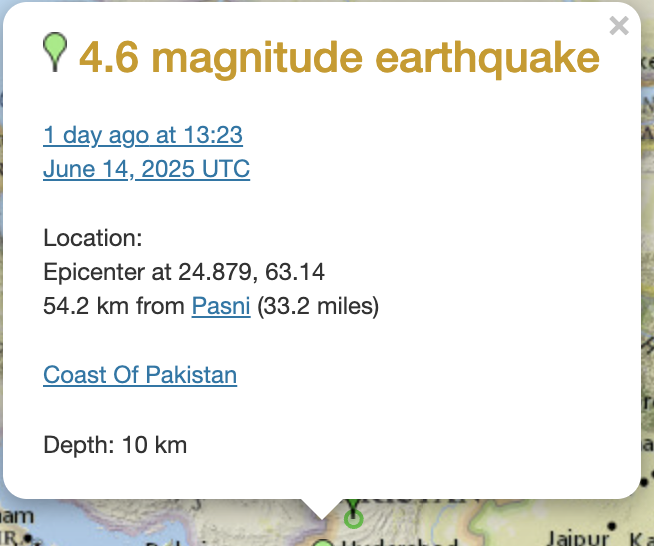Close the earthquake info popup
Viewport: 654px width, 546px height.
[x=619, y=26]
